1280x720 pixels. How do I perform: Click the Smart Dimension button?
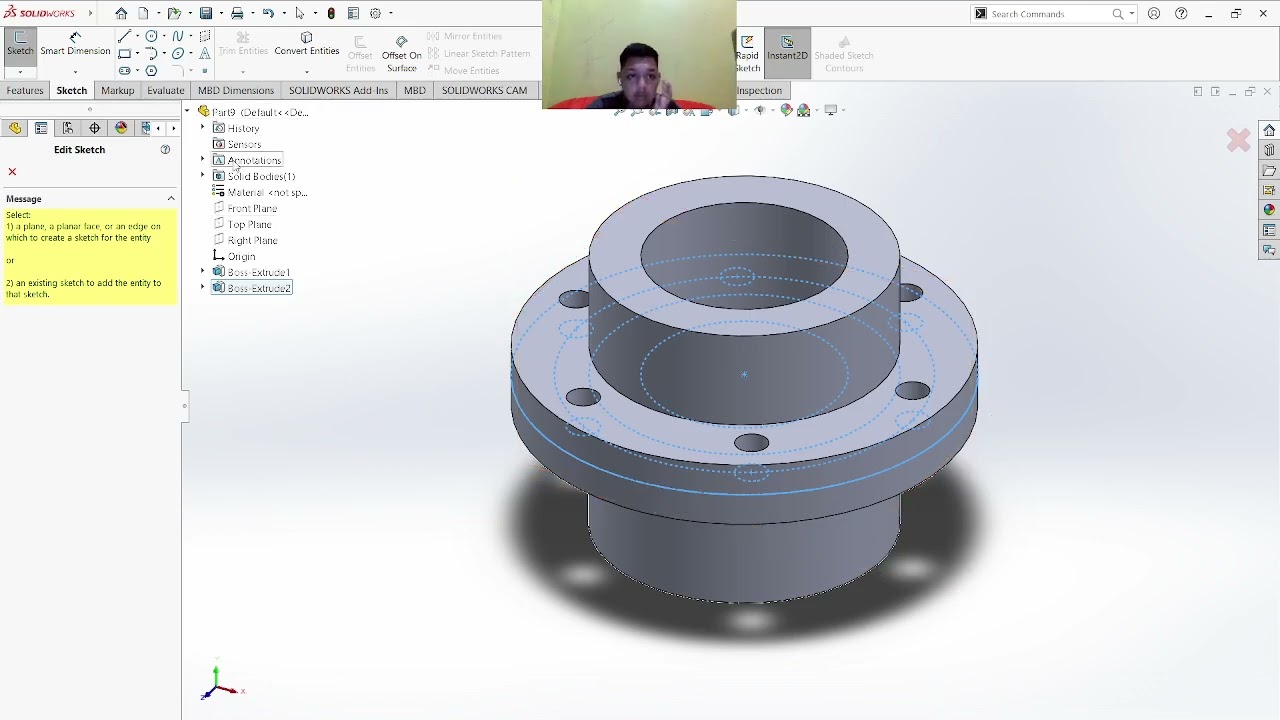(x=75, y=44)
